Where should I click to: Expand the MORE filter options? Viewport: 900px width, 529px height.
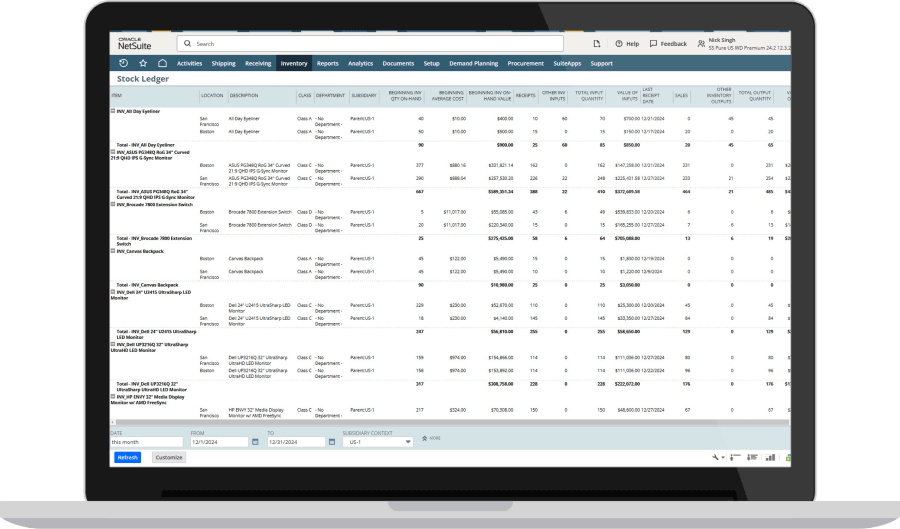[x=431, y=438]
